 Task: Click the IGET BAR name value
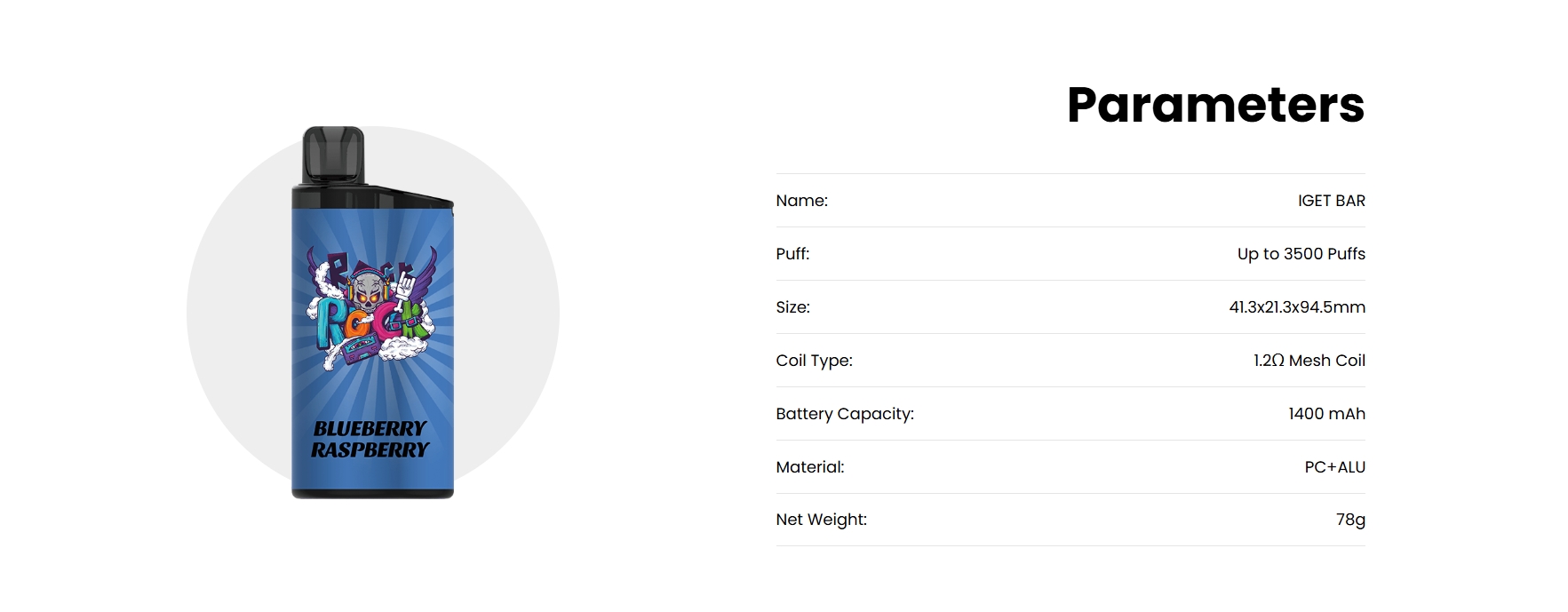coord(1331,201)
